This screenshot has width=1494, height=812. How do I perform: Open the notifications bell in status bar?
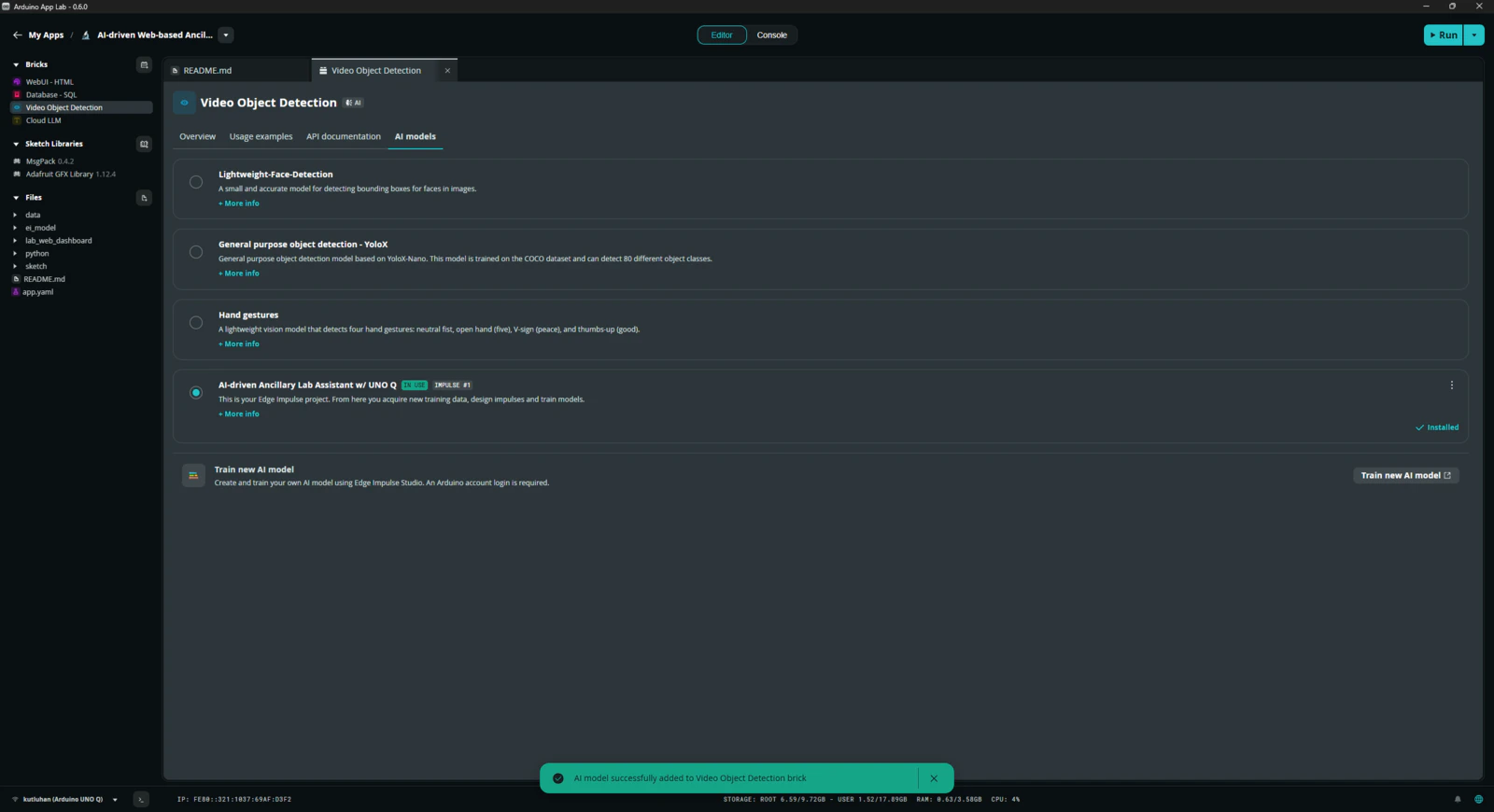[1458, 799]
